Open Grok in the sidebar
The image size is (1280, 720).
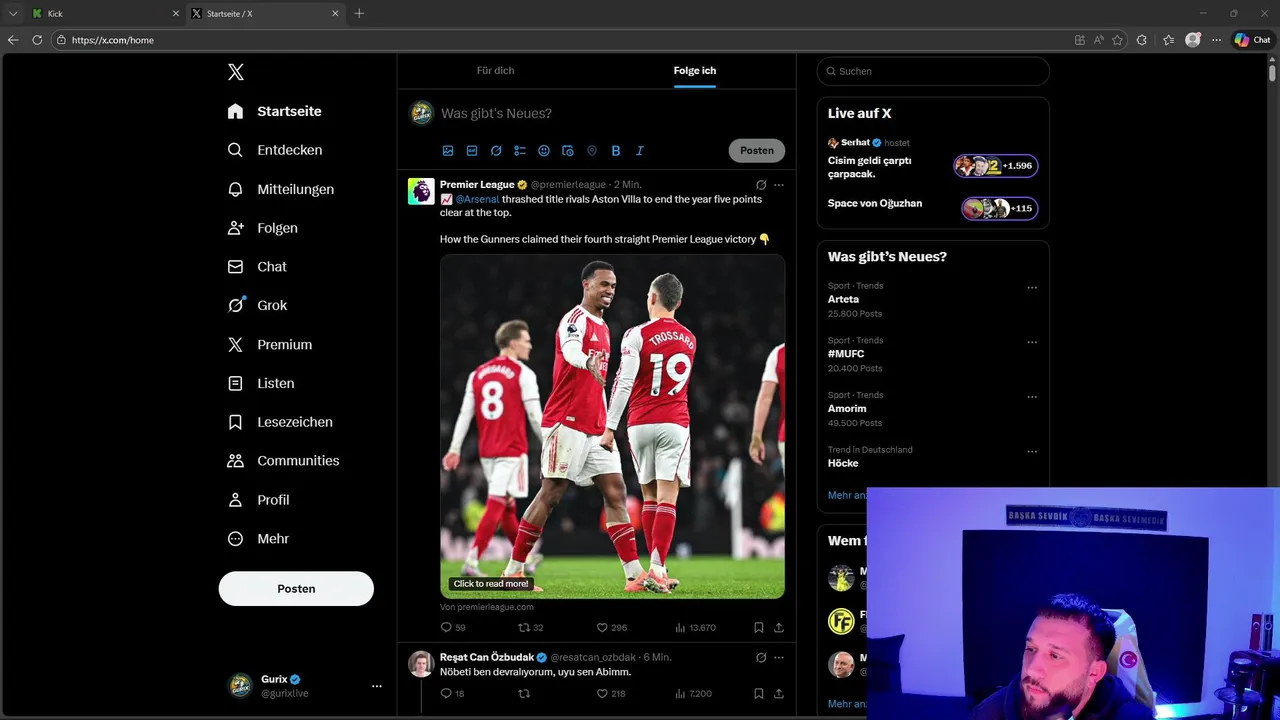pyautogui.click(x=257, y=305)
